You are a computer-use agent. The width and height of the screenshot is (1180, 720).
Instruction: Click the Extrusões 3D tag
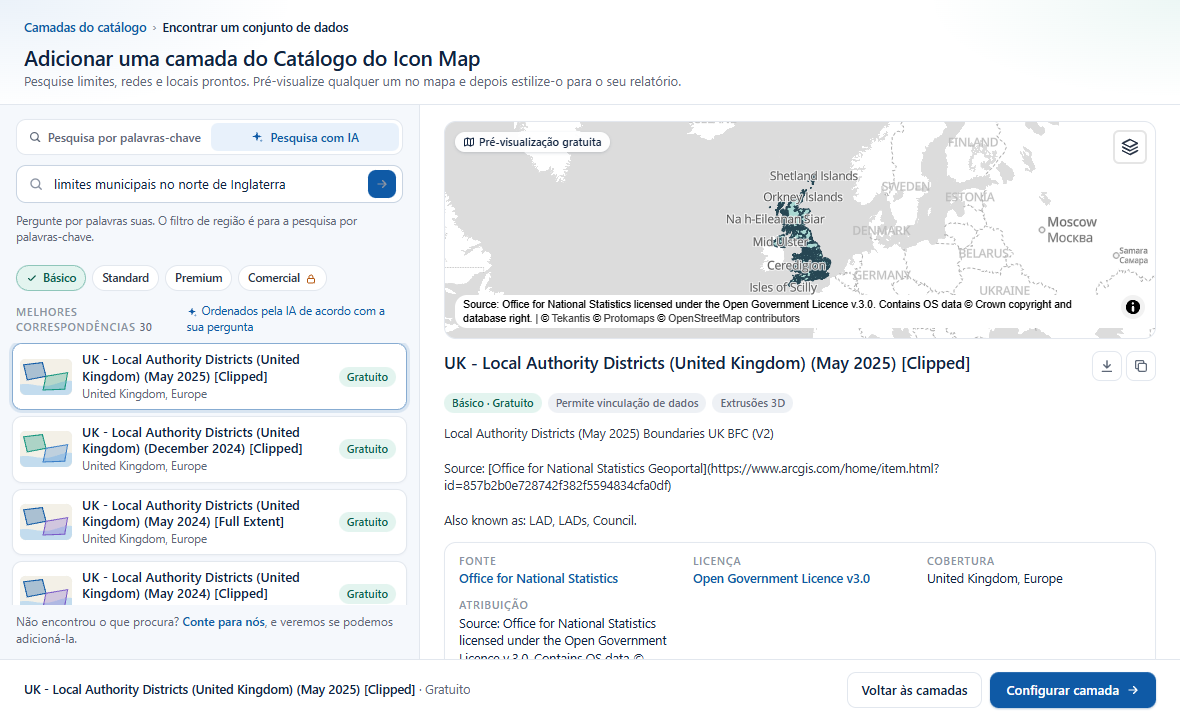click(x=753, y=403)
